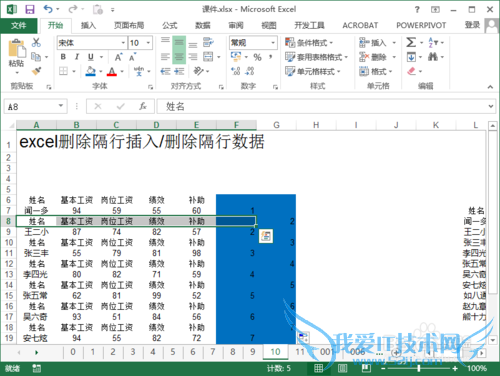500x376 pixels.
Task: Open Find and Select binoculars
Action: [433, 57]
